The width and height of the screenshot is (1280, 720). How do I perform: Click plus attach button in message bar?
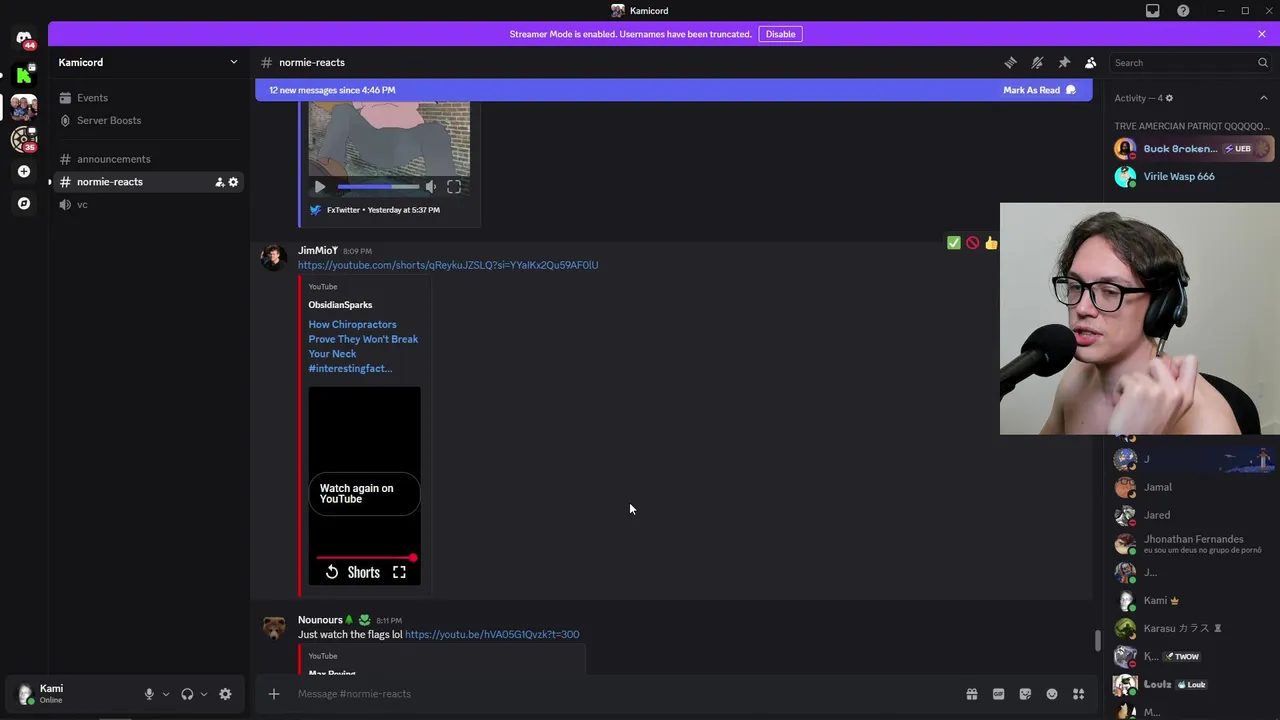273,694
